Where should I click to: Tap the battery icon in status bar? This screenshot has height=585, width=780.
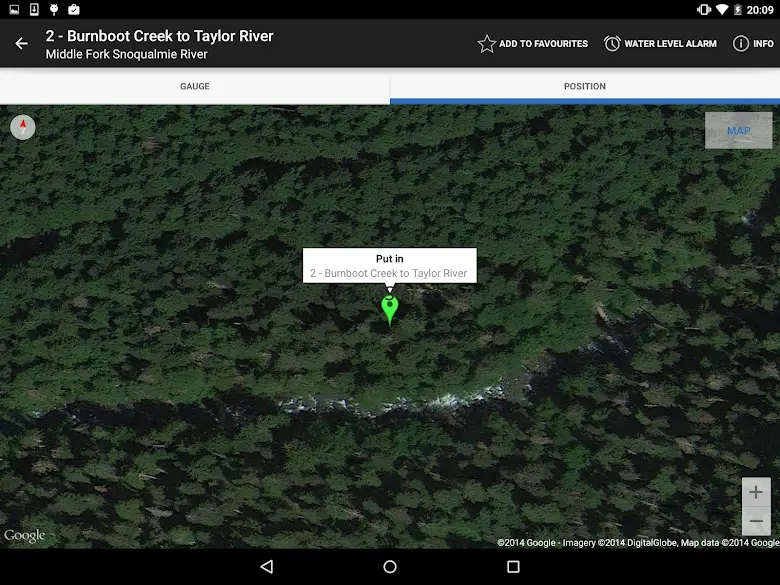click(738, 10)
